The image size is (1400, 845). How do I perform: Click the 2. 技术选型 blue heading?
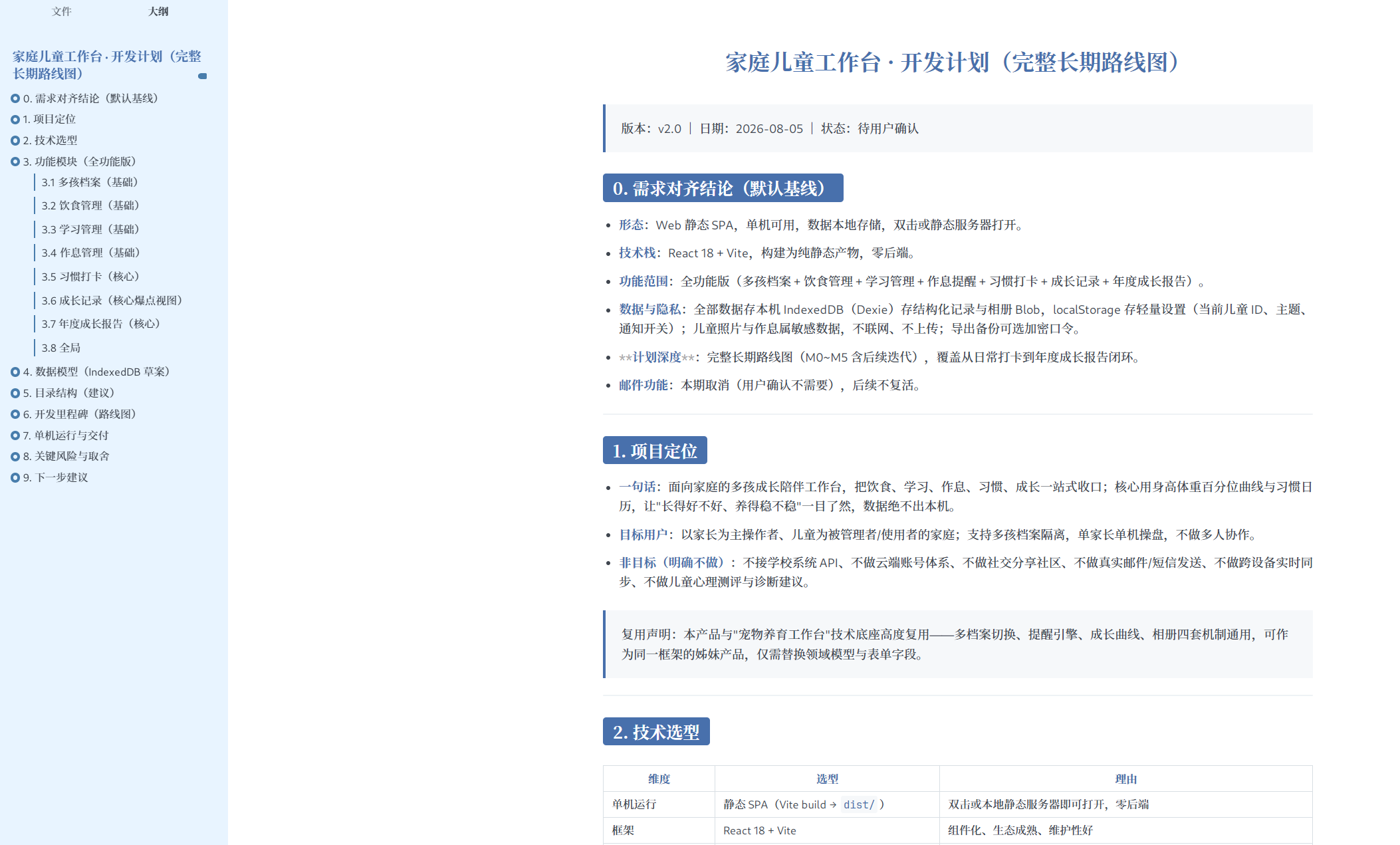pyautogui.click(x=656, y=732)
